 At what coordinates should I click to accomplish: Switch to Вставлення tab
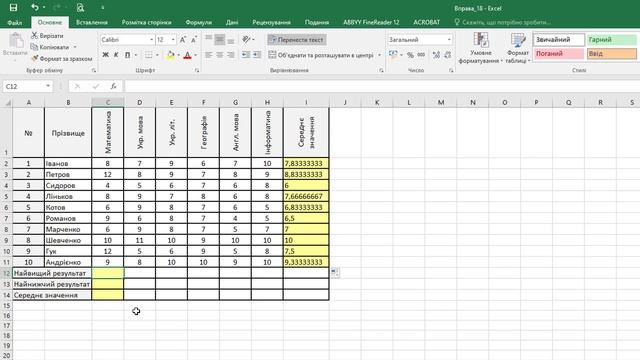click(92, 22)
